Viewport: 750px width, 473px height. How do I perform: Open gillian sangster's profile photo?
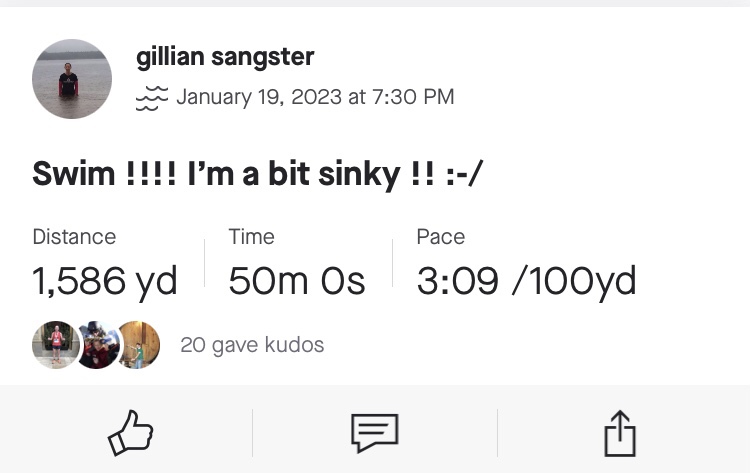pyautogui.click(x=72, y=79)
